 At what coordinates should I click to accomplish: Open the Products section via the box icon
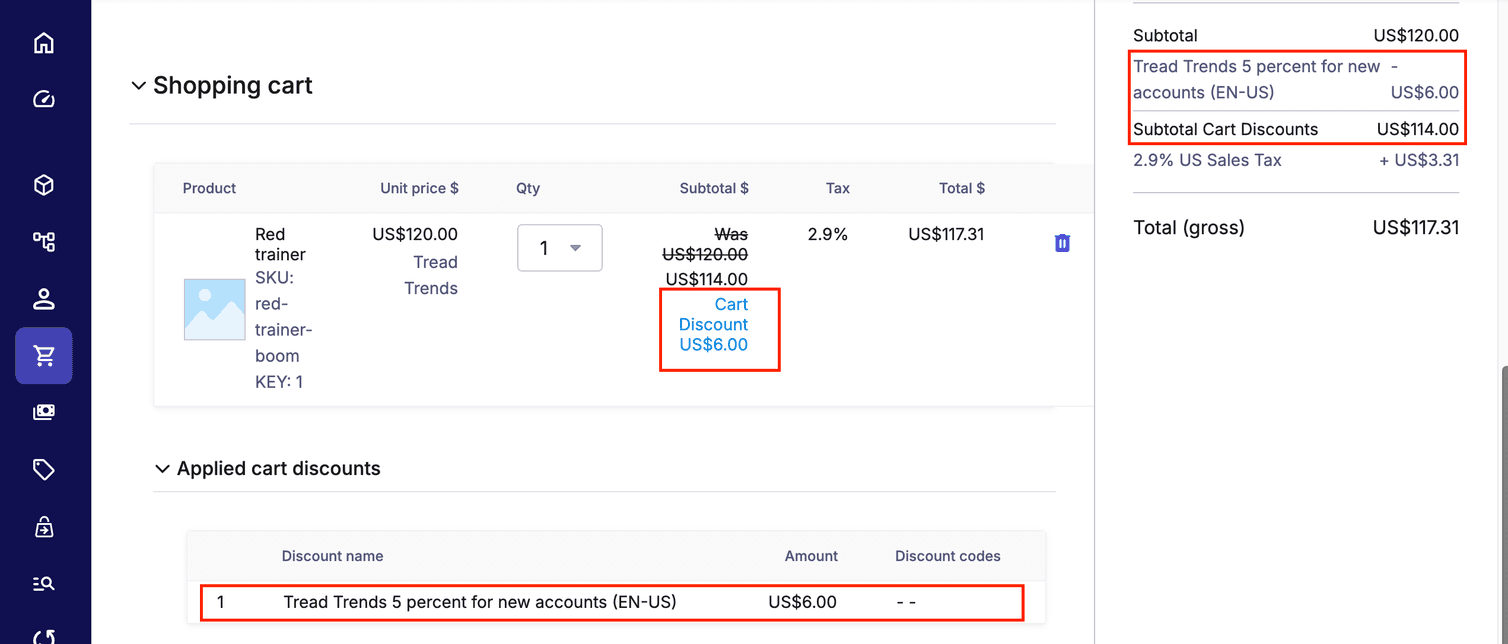coord(44,184)
